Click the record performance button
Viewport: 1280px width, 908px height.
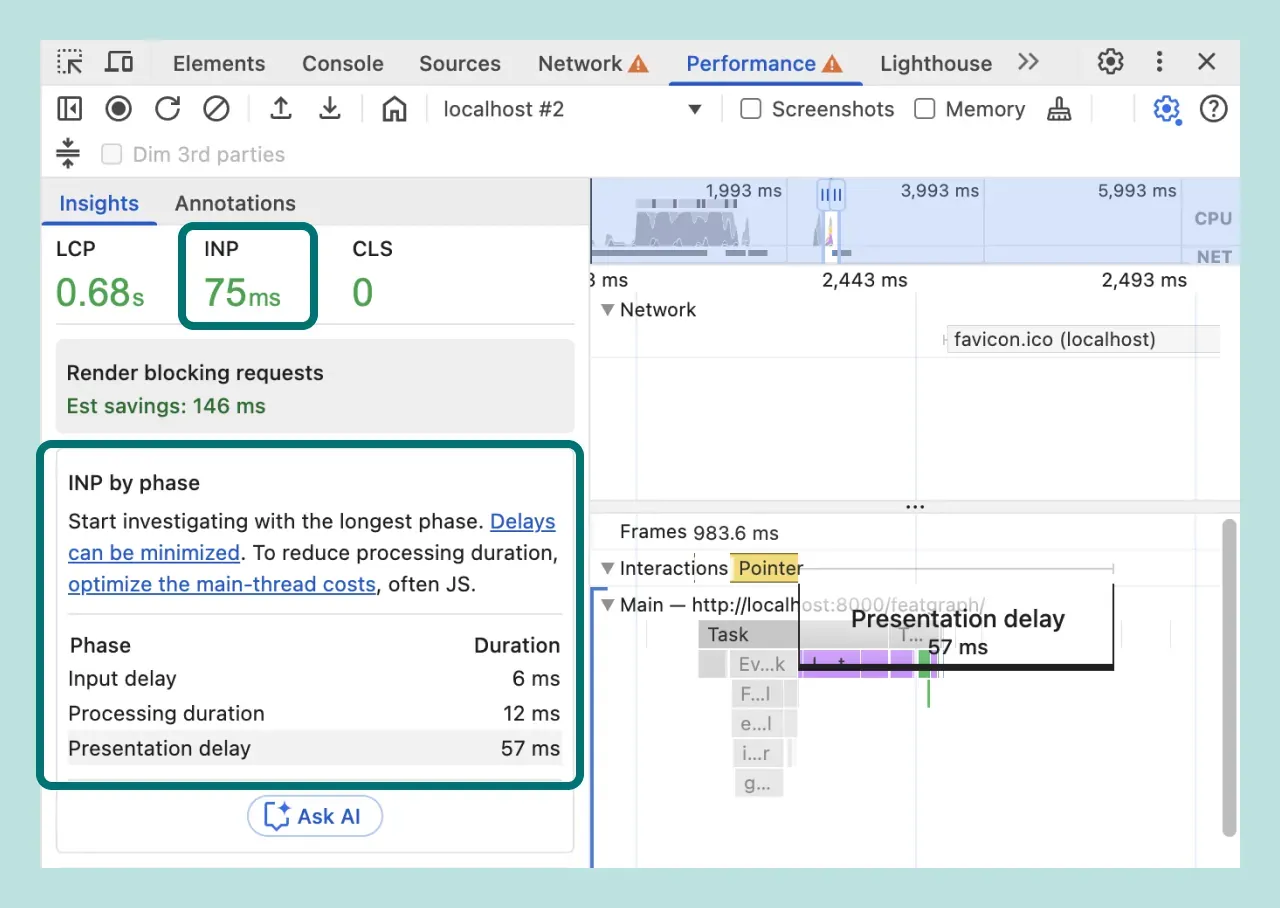click(118, 109)
